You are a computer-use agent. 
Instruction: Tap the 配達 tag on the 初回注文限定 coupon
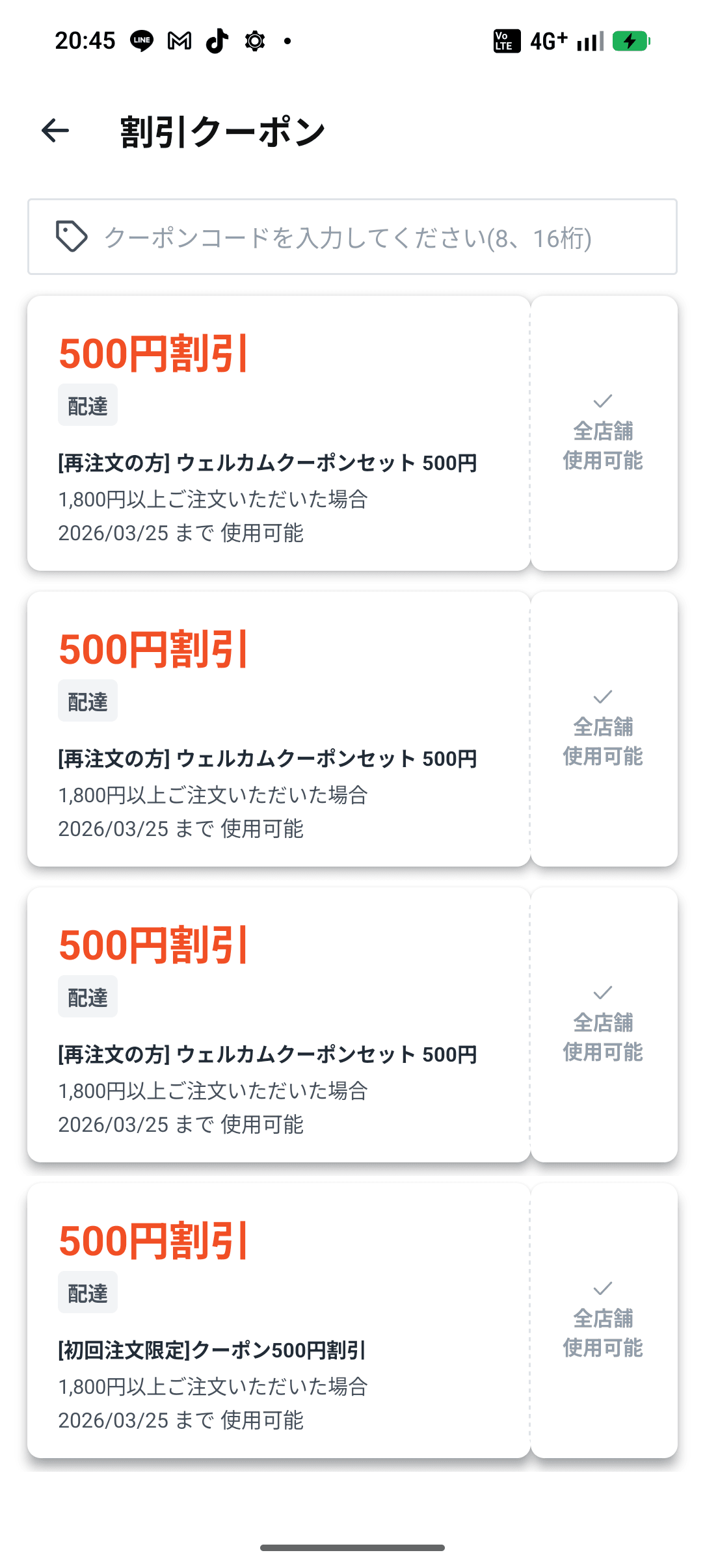[x=88, y=1292]
